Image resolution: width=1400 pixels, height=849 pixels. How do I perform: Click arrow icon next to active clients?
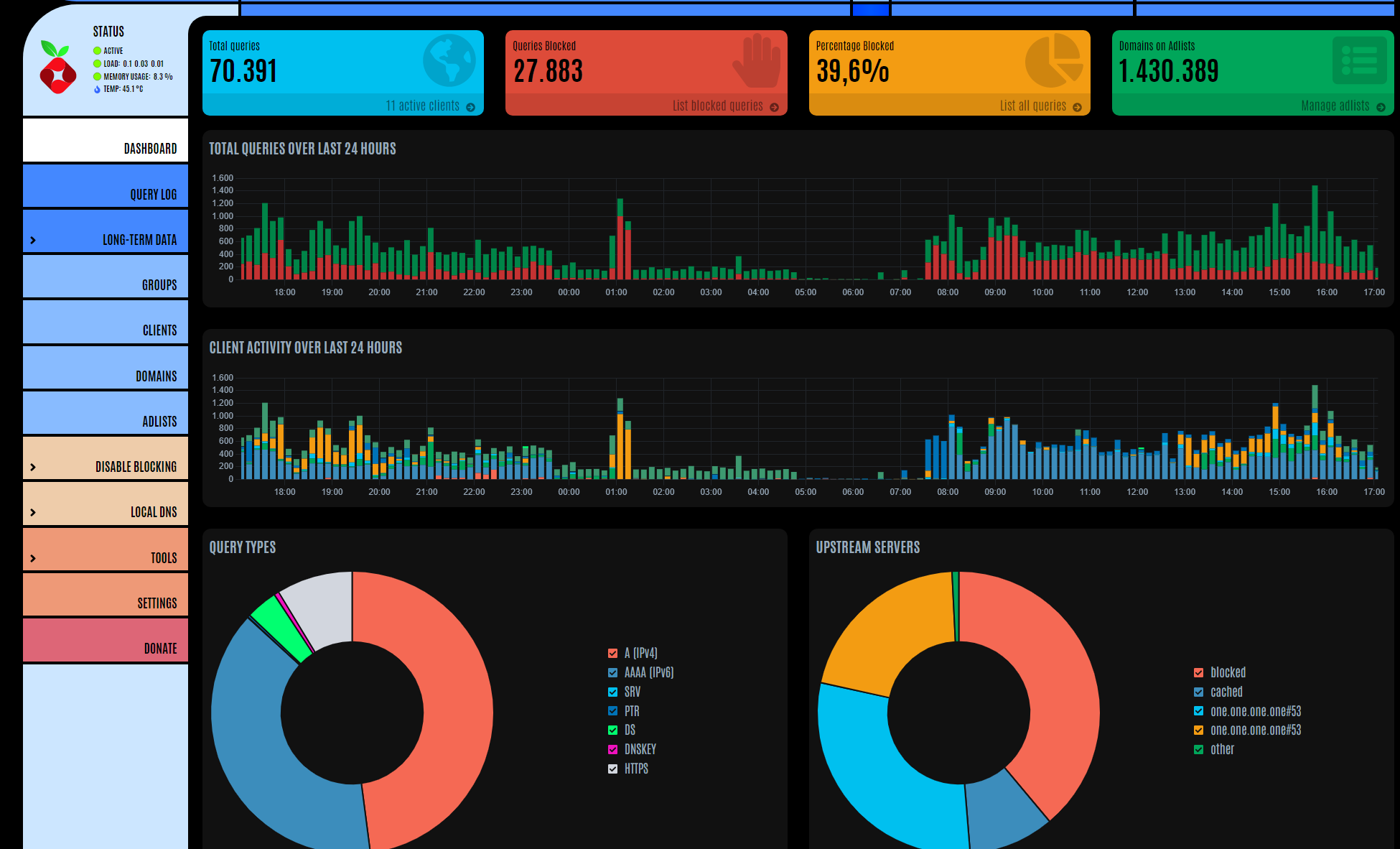click(x=471, y=107)
